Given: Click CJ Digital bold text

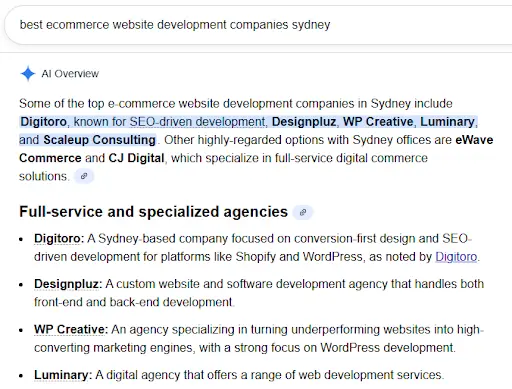Looking at the screenshot, I should 136,158.
